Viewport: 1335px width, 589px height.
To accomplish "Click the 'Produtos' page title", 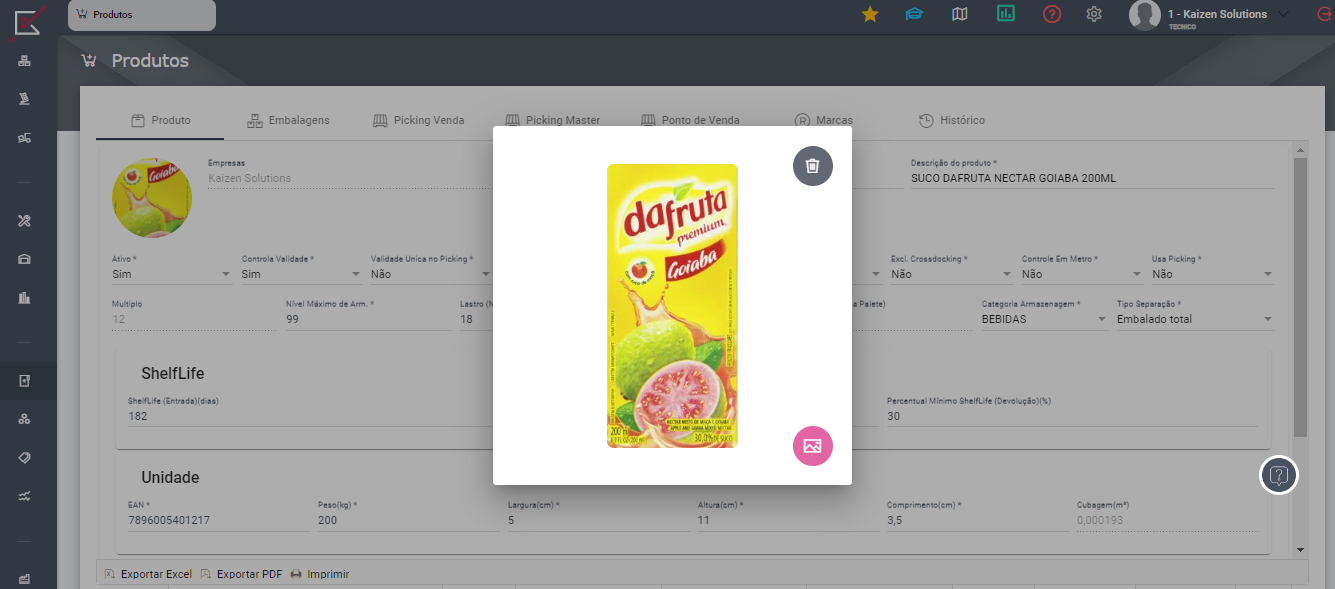I will (150, 61).
